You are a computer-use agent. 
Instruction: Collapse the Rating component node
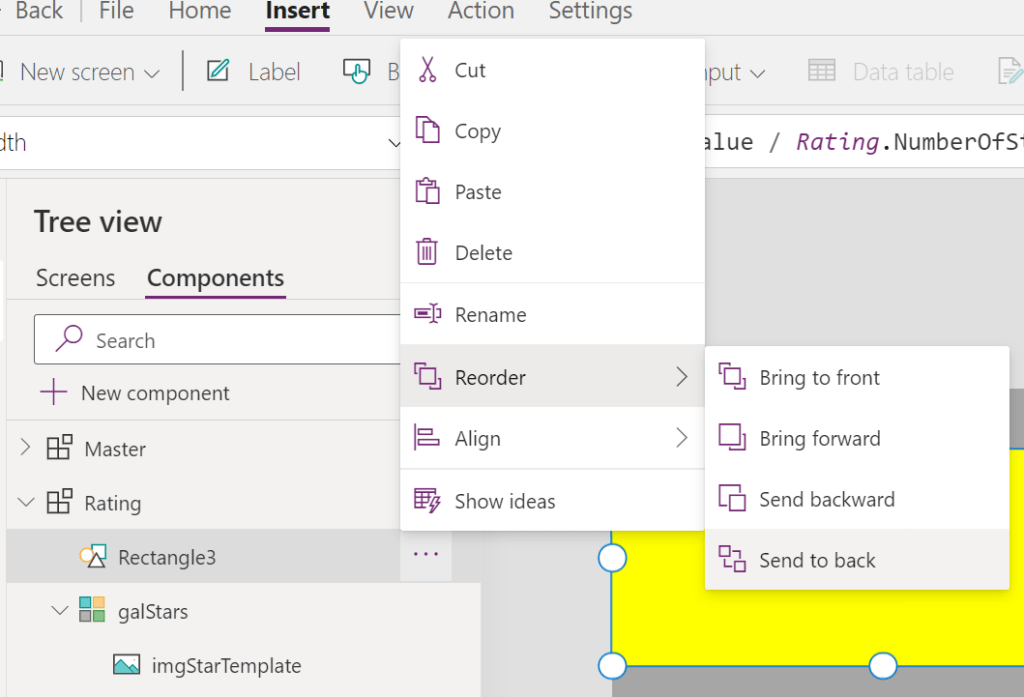point(26,503)
